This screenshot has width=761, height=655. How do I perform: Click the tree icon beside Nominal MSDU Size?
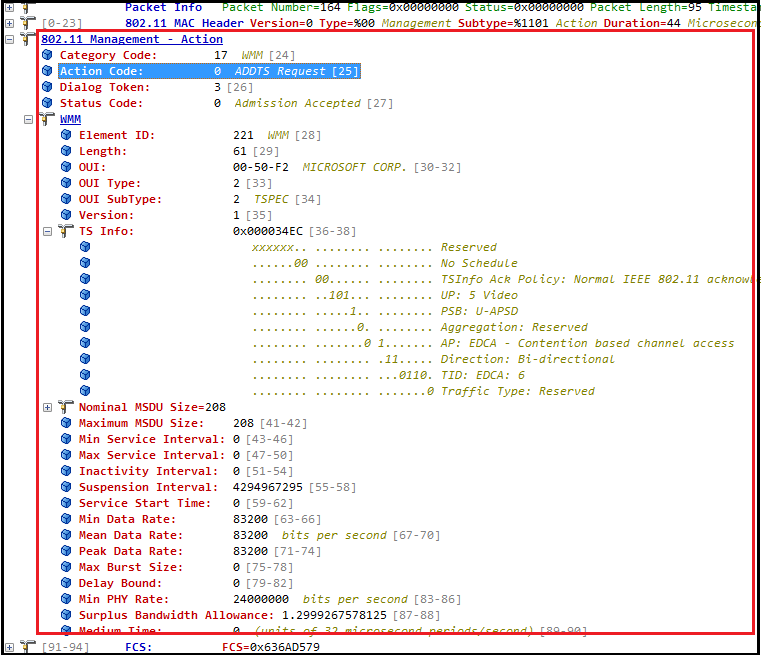tap(66, 407)
